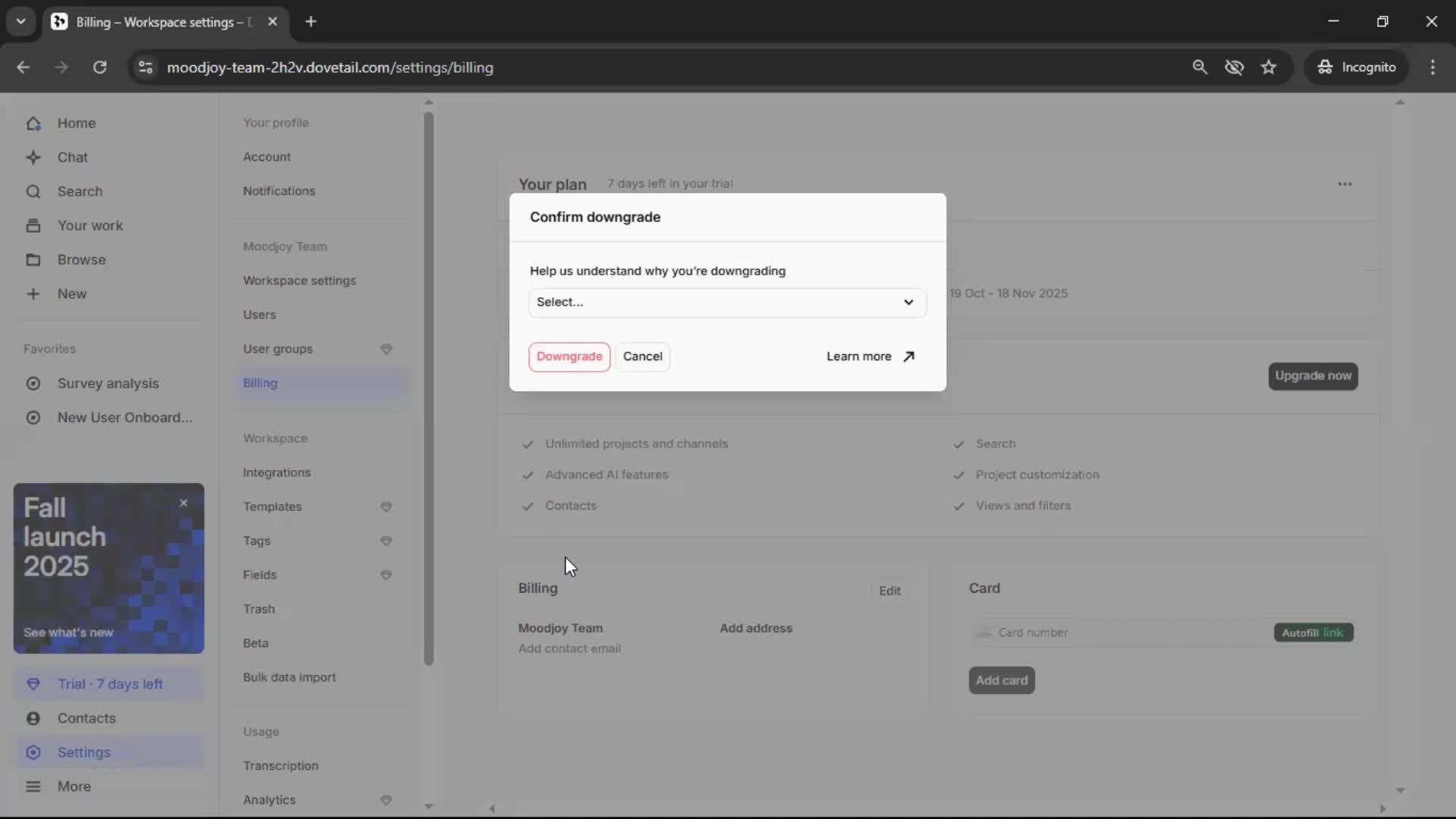Screen dimensions: 1456x819
Task: Open the downgrade reason Select dropdown
Action: [x=726, y=303]
